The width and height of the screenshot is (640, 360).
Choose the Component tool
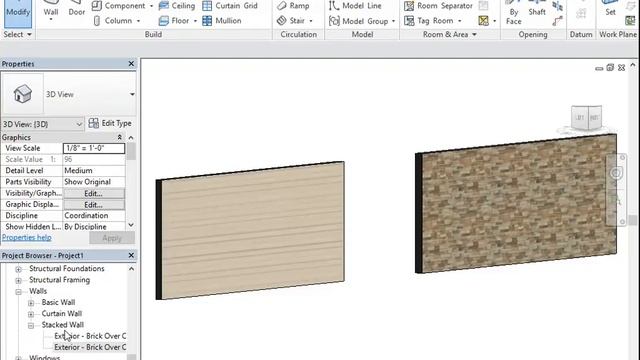click(x=119, y=6)
